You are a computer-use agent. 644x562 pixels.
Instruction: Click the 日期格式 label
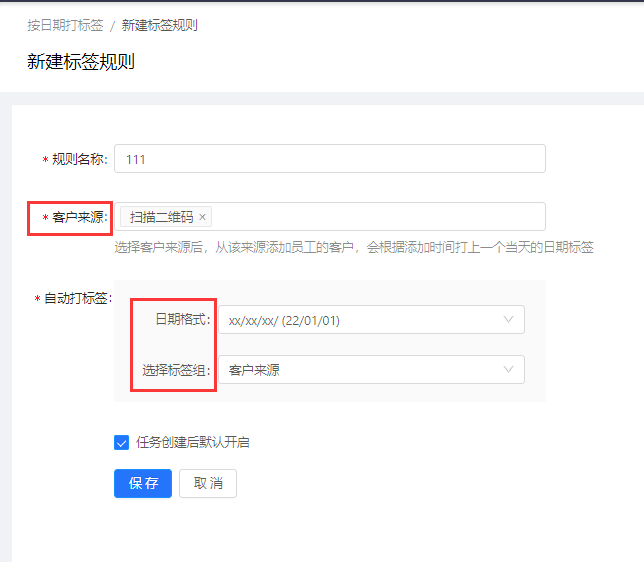point(183,319)
